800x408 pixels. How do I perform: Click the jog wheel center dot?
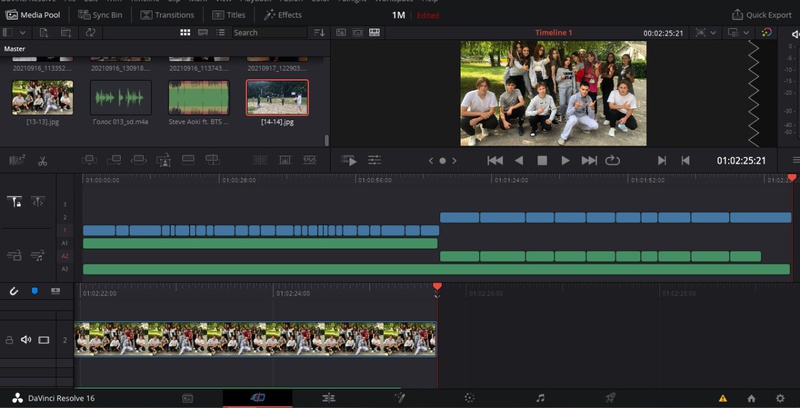click(x=442, y=161)
